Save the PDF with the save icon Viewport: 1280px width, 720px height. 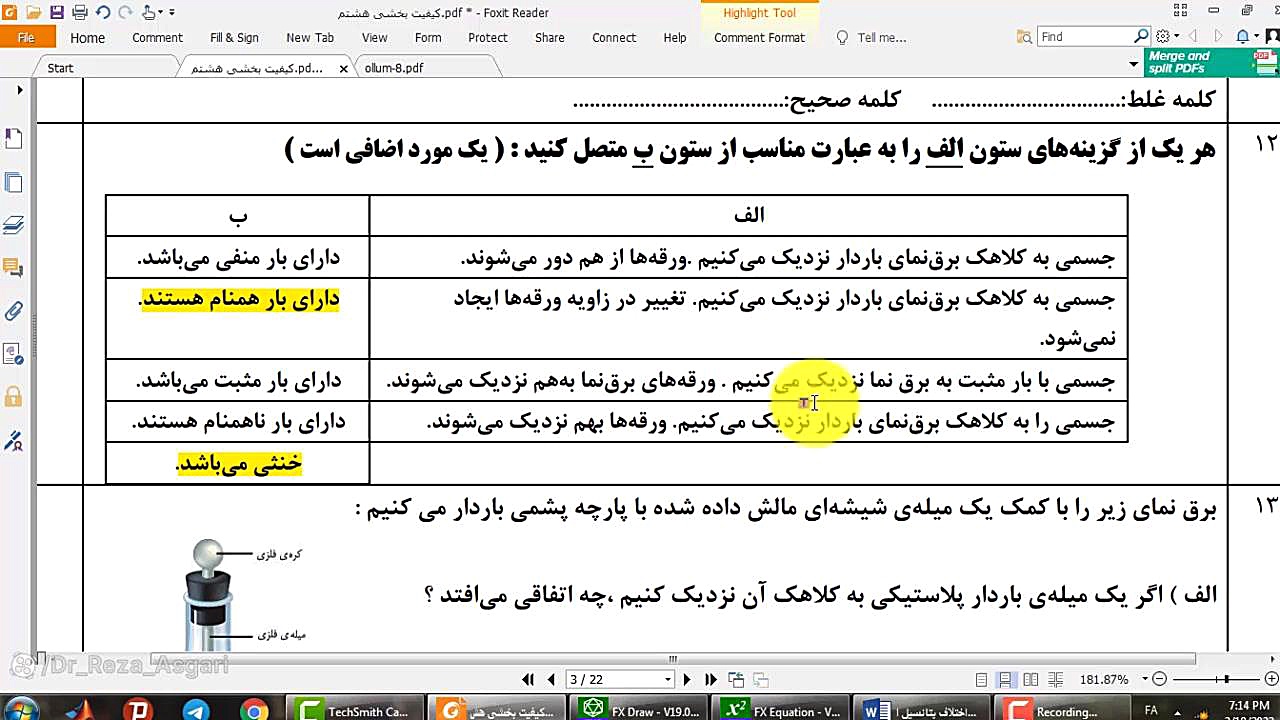pos(58,11)
